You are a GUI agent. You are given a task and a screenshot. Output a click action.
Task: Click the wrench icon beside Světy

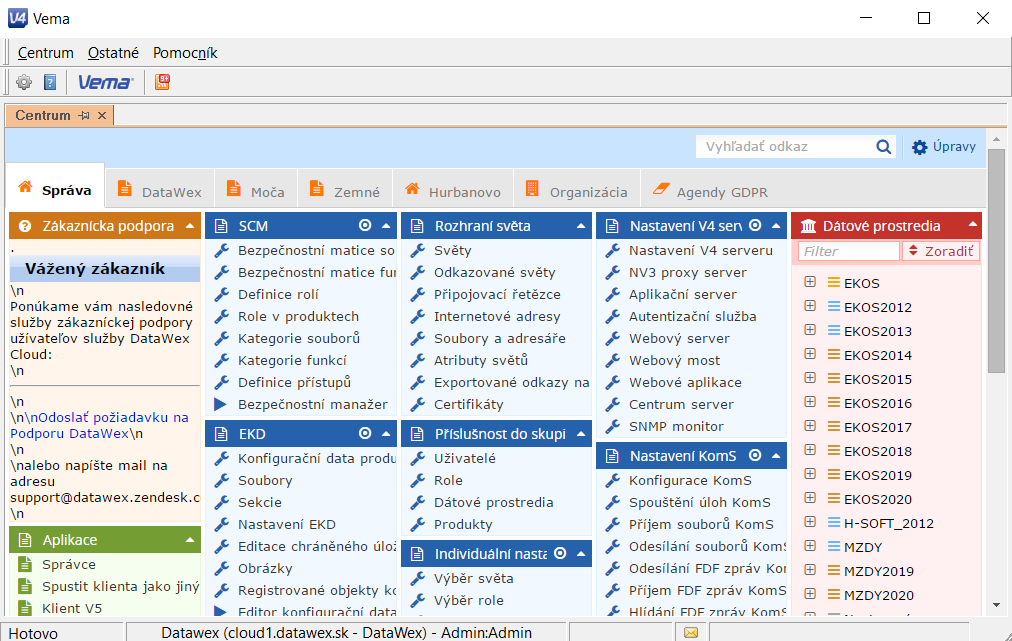[418, 250]
